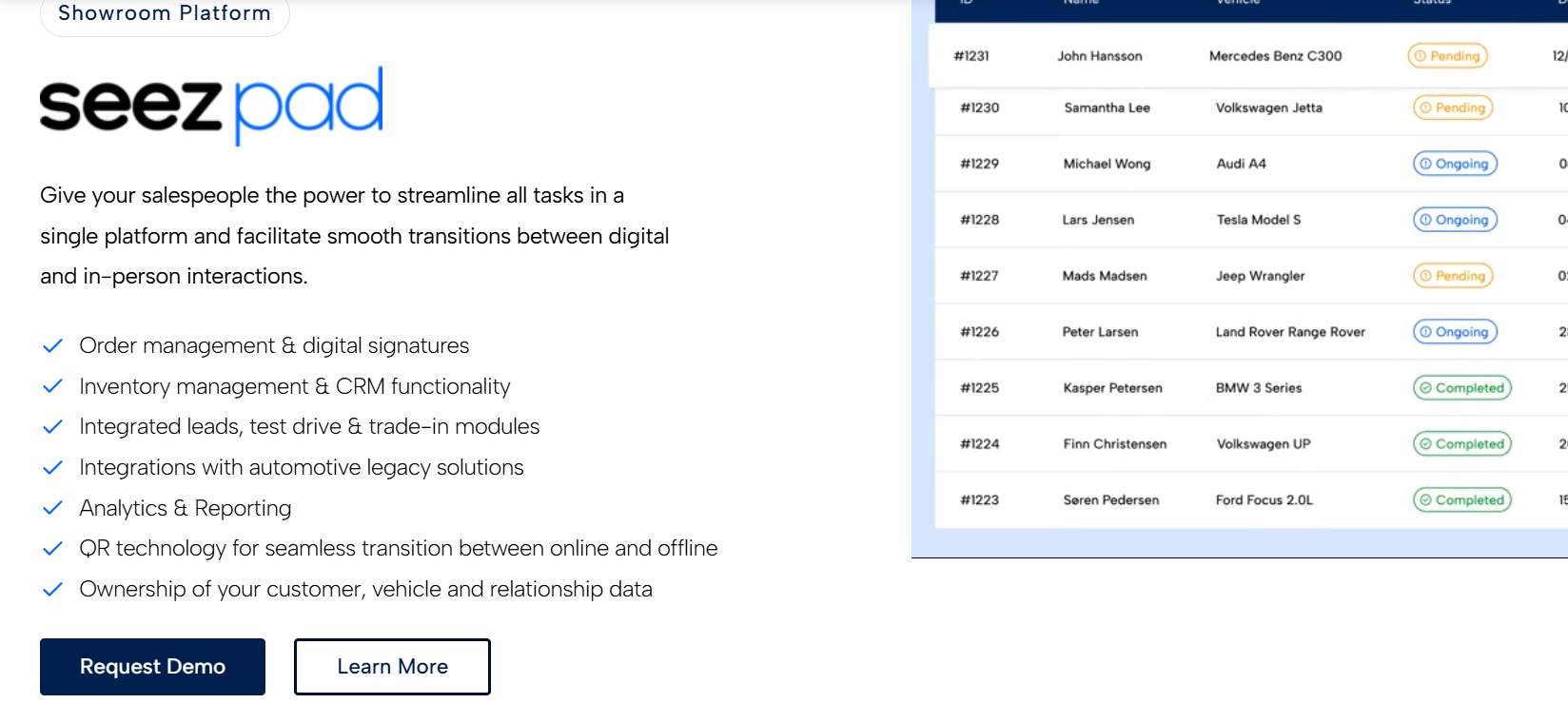Click customer name John Hansson
The width and height of the screenshot is (1568, 723).
point(1100,56)
